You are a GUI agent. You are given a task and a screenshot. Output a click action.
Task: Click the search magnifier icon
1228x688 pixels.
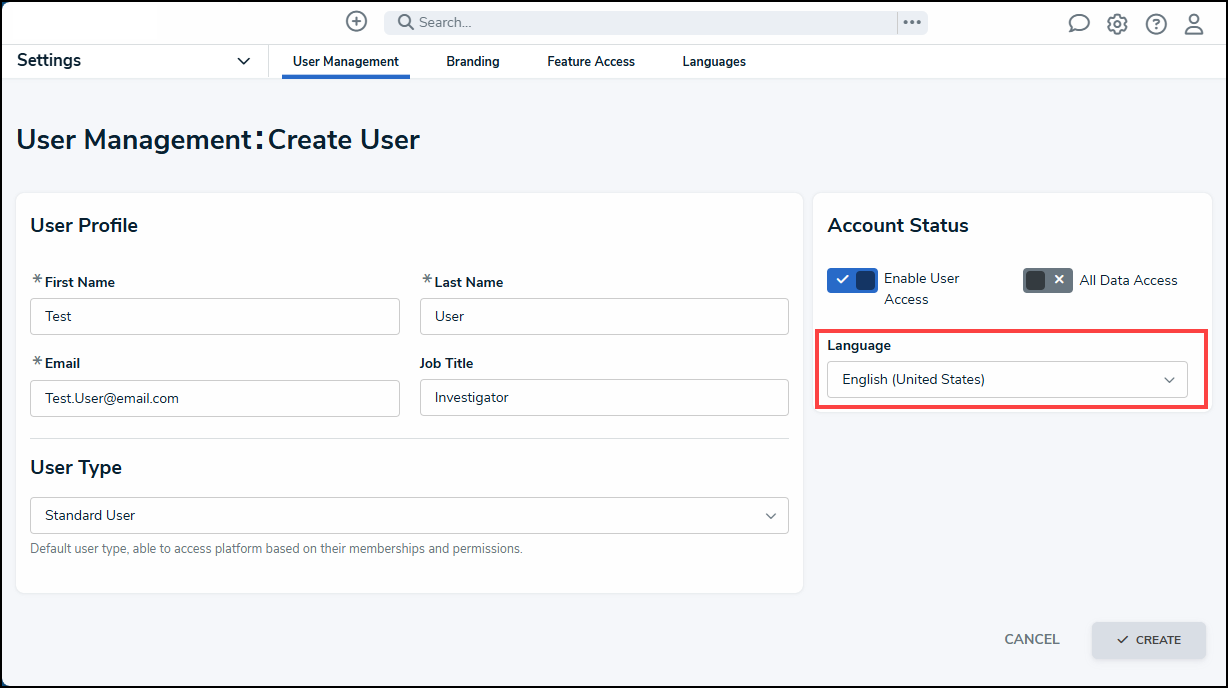[406, 22]
